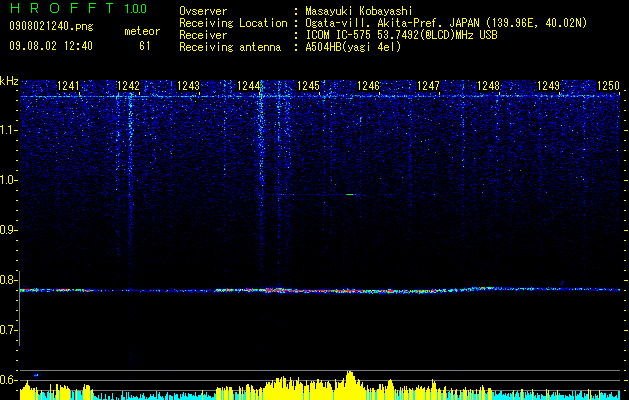
Task: Click the meteor count value 61
Action: [145, 46]
